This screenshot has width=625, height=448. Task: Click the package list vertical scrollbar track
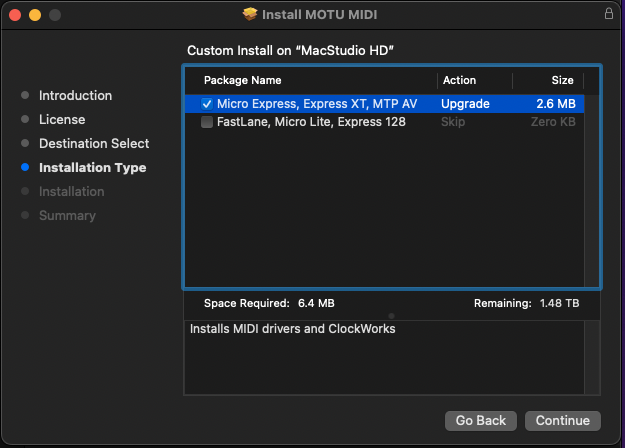[592, 191]
